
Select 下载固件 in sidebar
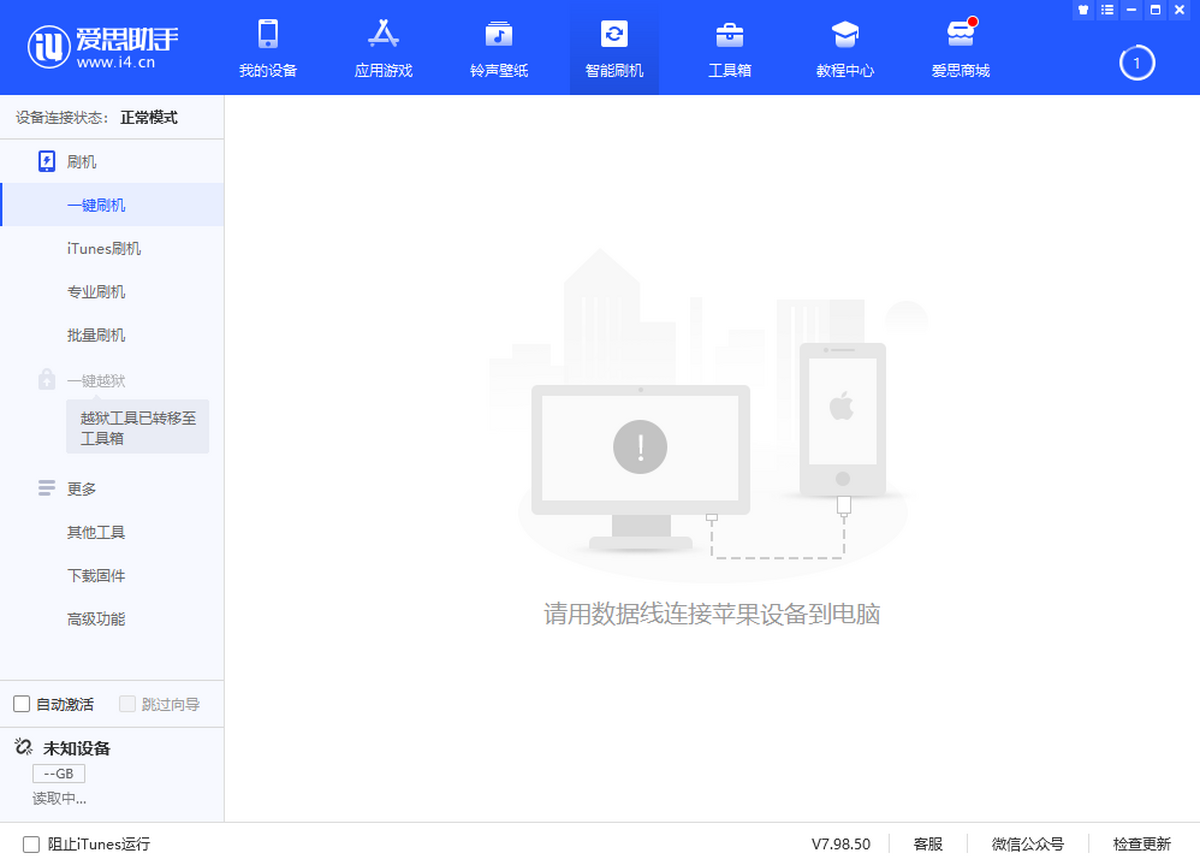[x=96, y=576]
